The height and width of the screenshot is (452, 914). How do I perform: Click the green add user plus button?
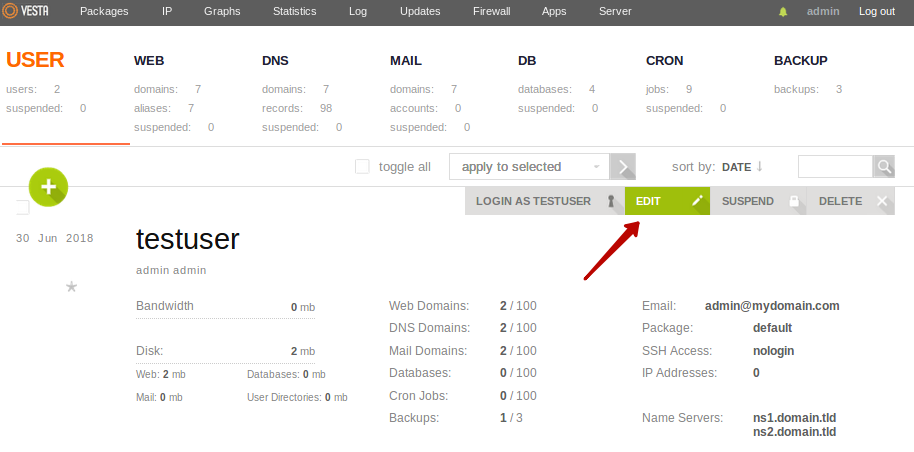(x=48, y=185)
